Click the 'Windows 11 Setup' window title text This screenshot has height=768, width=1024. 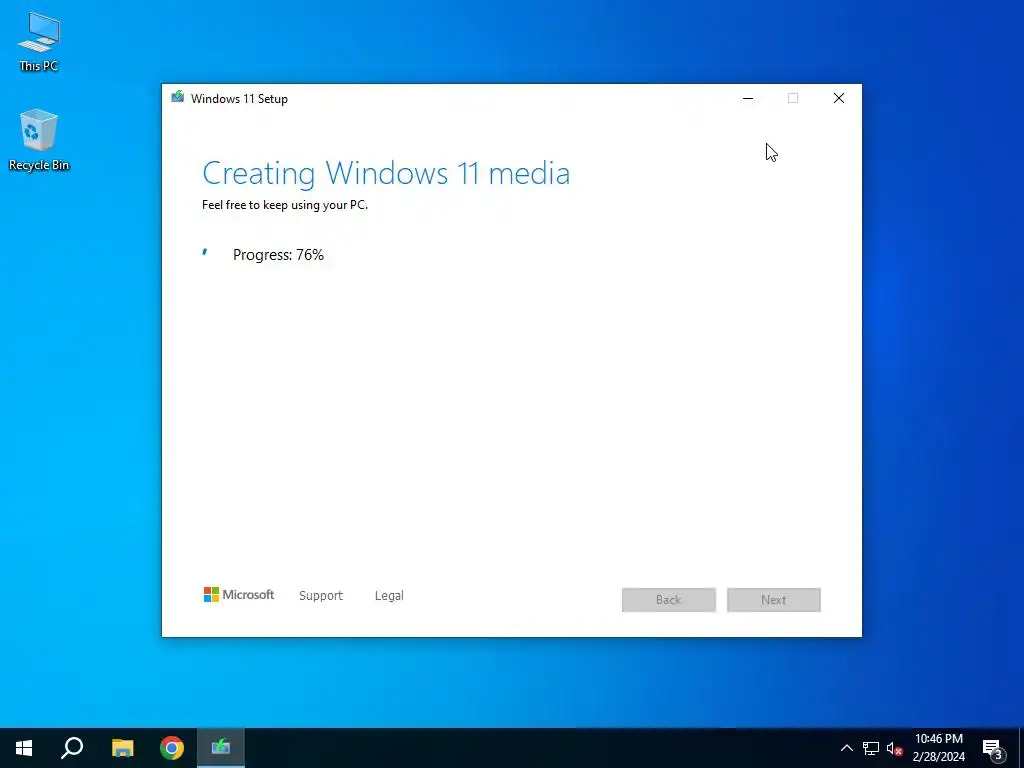239,99
